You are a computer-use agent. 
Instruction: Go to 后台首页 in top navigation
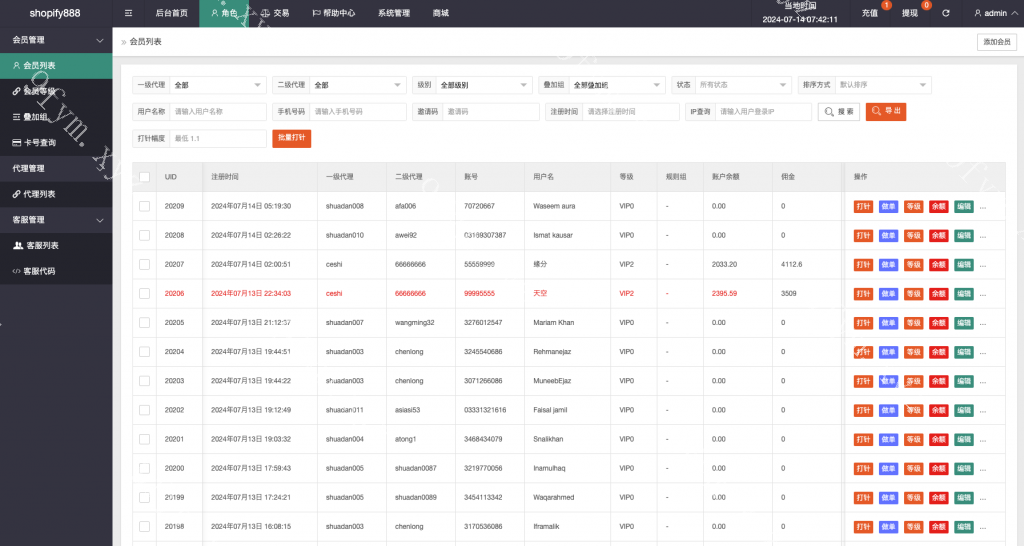click(x=172, y=13)
